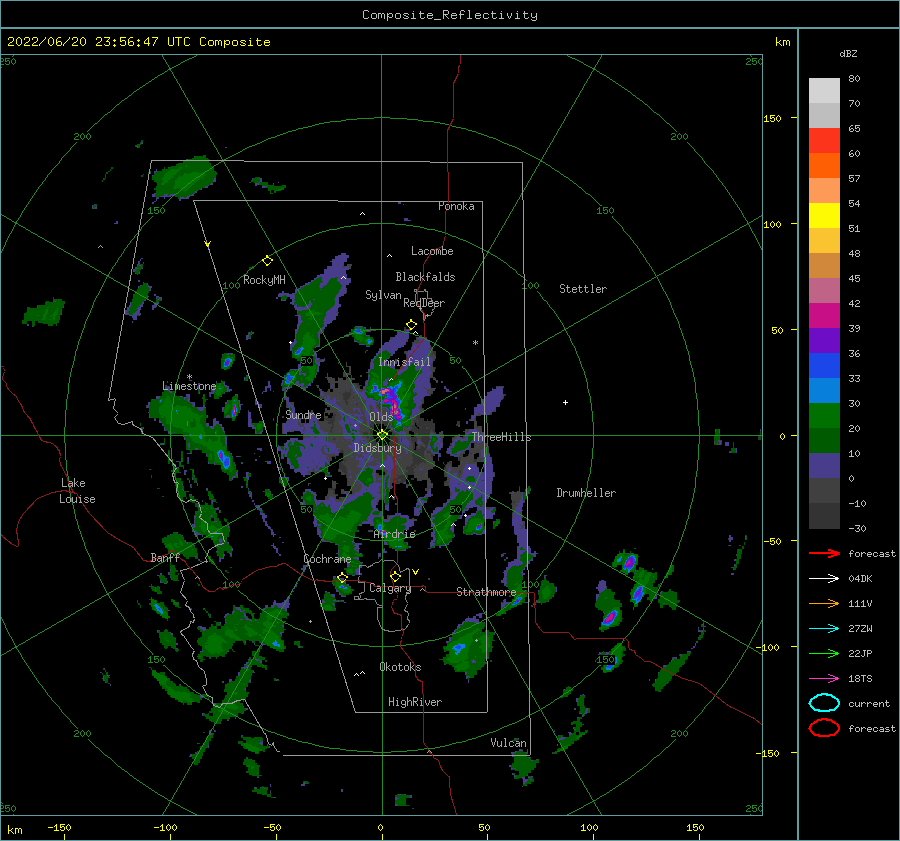Click the blue 33-36 dBZ color swatch
The image size is (900, 841).
(824, 365)
